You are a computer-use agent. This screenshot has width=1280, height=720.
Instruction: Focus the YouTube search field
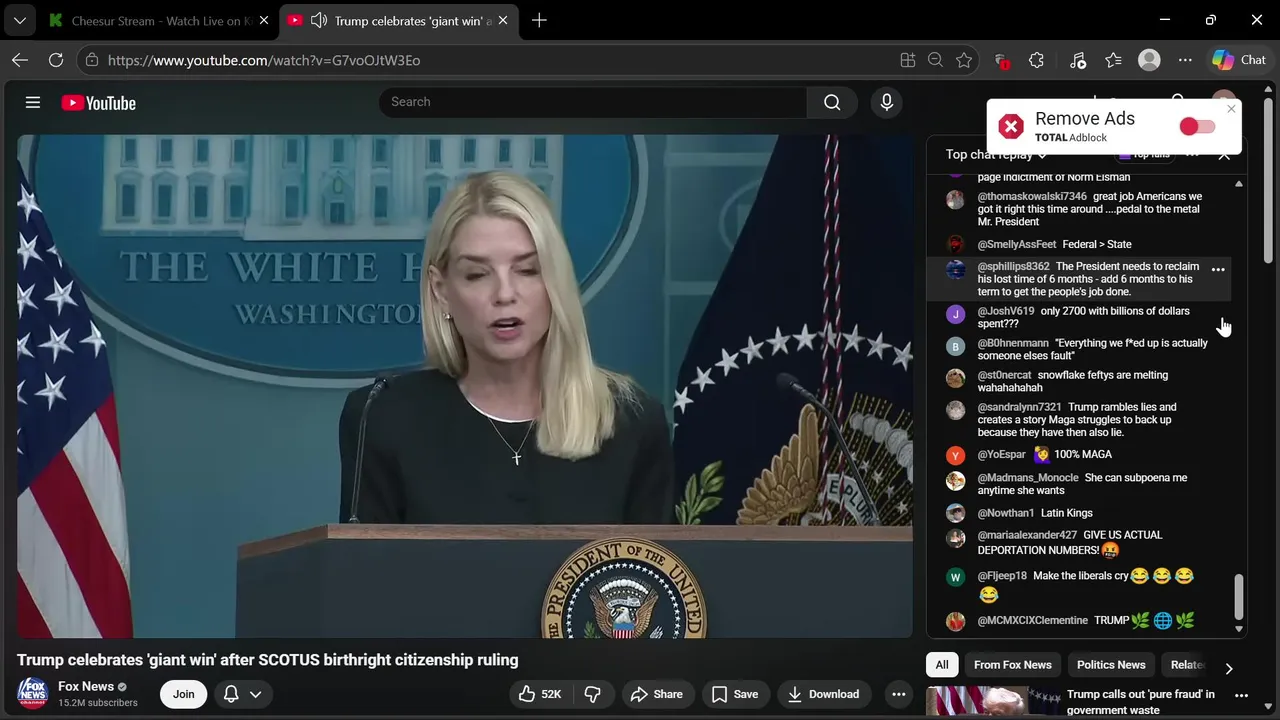[593, 102]
